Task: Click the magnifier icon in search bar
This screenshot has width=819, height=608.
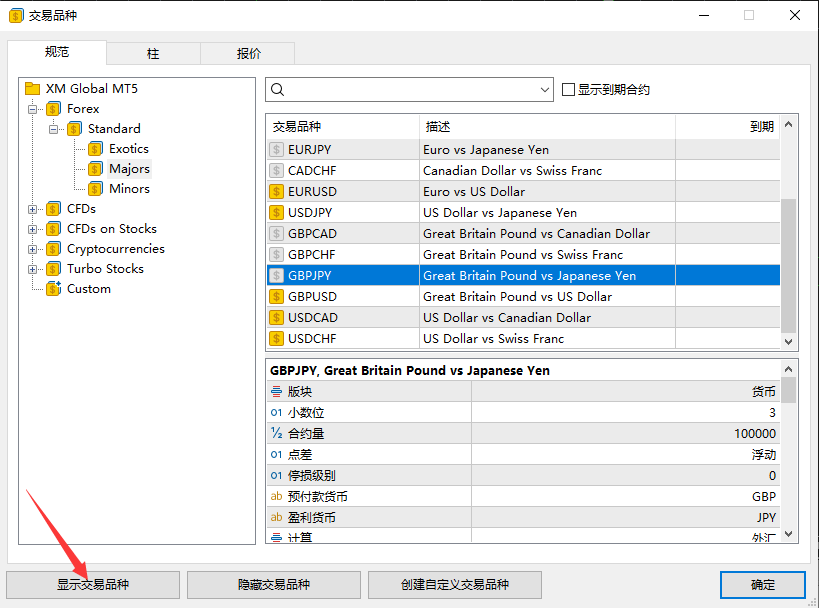Action: 276,89
